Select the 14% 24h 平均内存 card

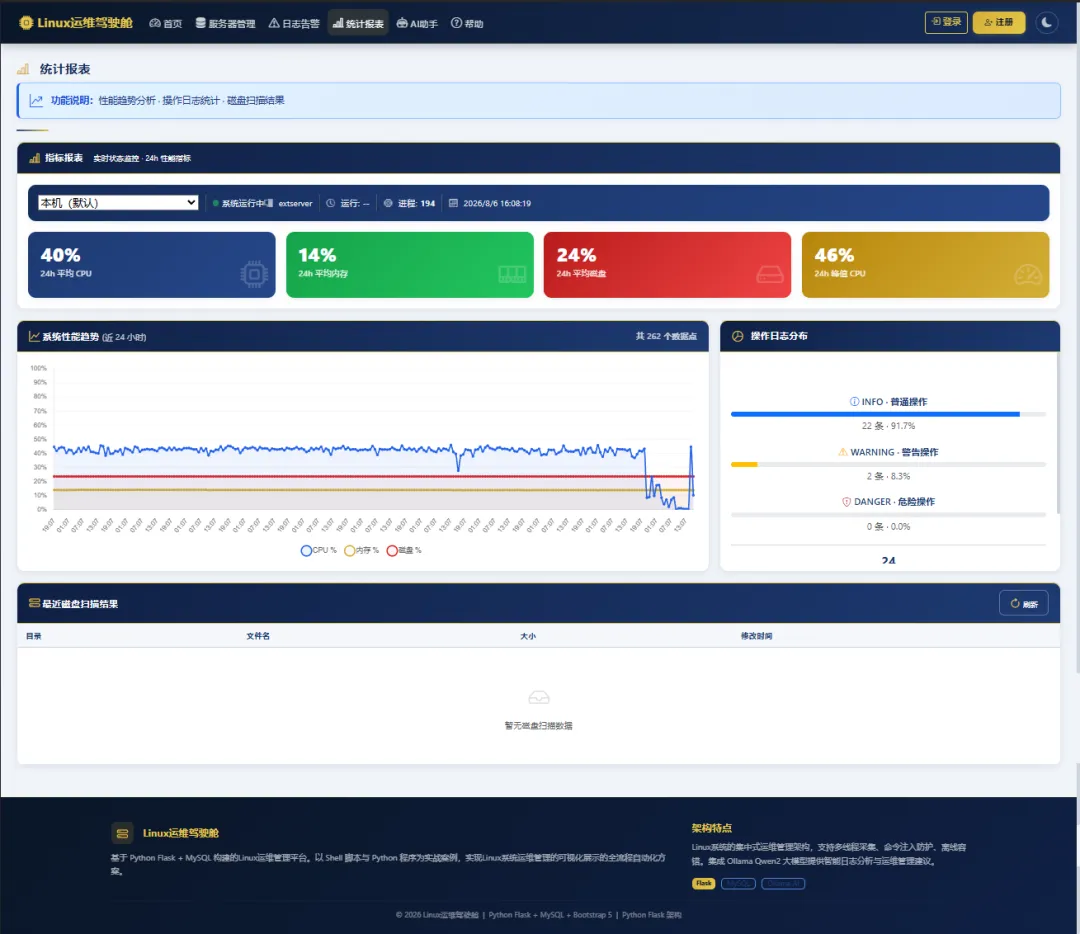pos(410,264)
